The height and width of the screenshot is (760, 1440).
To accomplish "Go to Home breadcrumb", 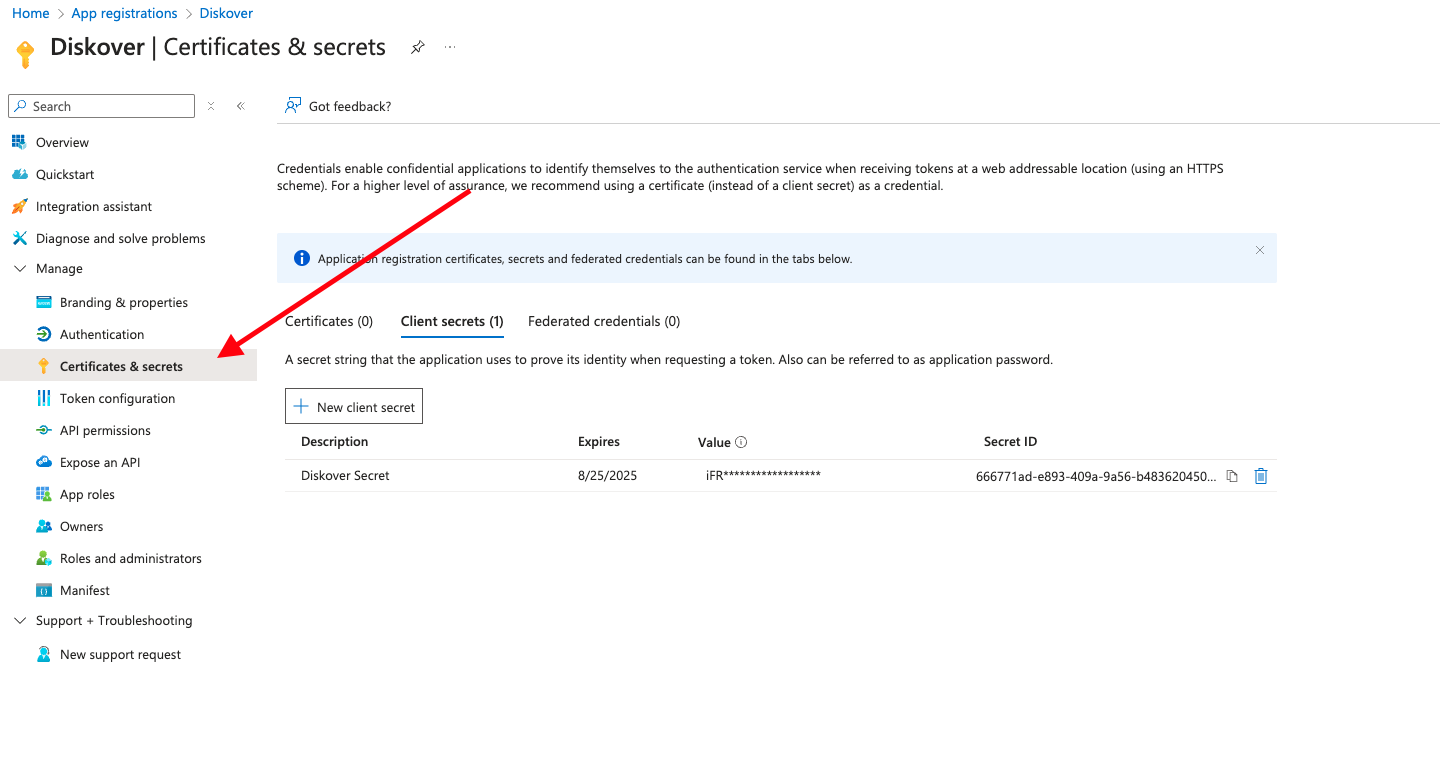I will point(30,13).
